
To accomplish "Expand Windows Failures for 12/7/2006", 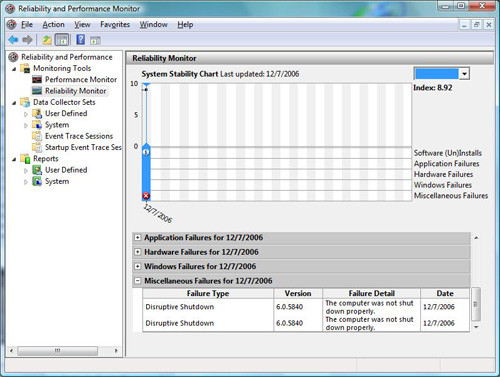I will click(x=137, y=266).
